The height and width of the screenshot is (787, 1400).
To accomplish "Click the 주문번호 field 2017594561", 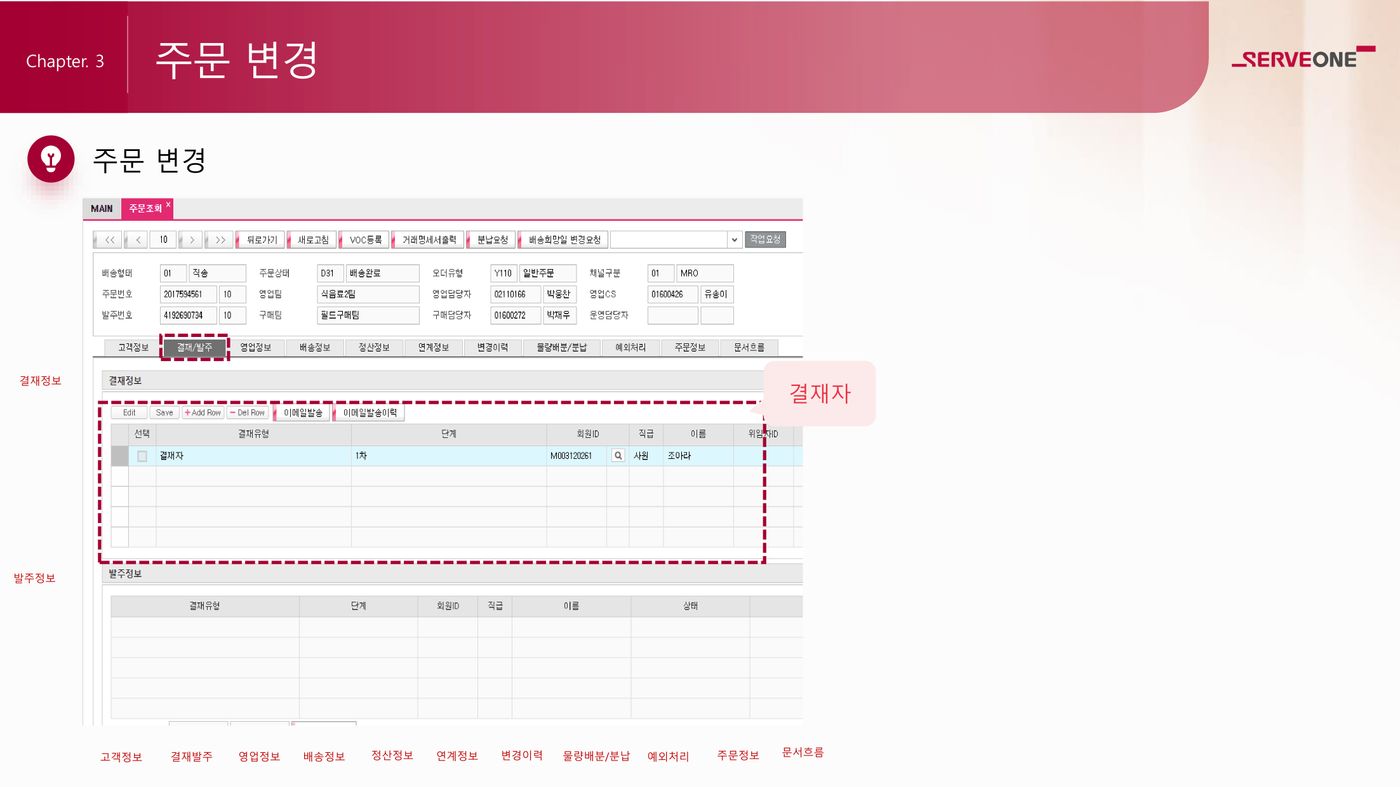I will (x=188, y=295).
